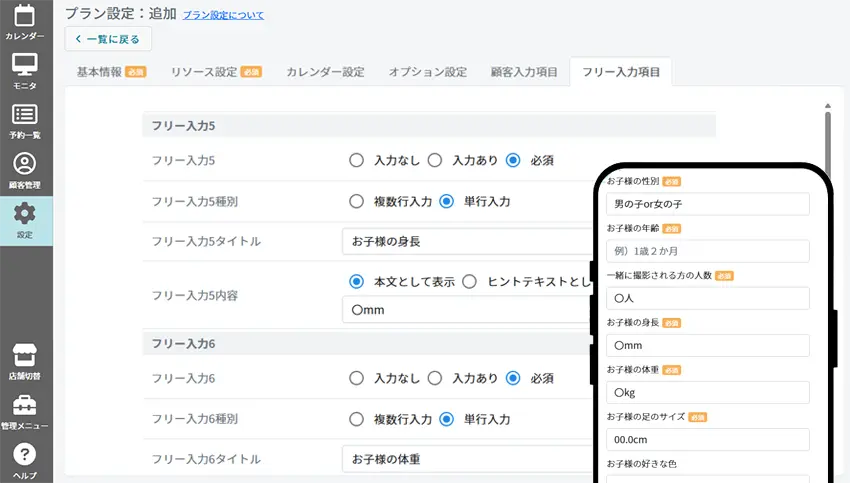Switch to the 基本情報 tab
The image size is (850, 483).
pyautogui.click(x=111, y=72)
